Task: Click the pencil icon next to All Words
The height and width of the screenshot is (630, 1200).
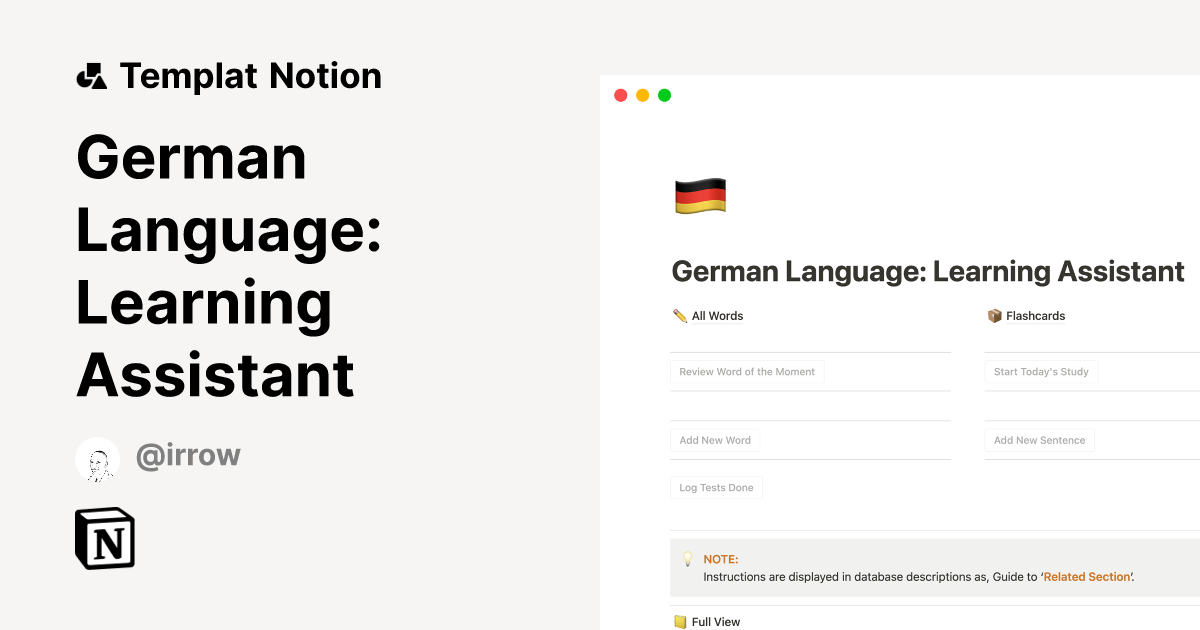Action: click(679, 315)
